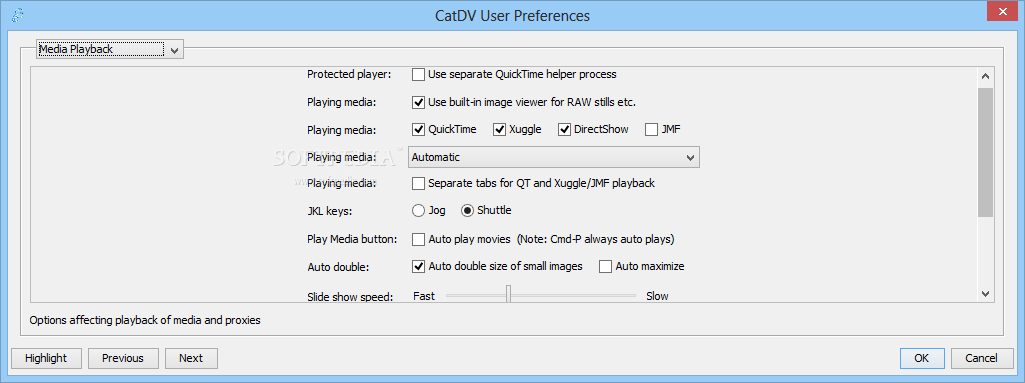Confirm settings with the OK button
The height and width of the screenshot is (383, 1025).
tap(922, 358)
